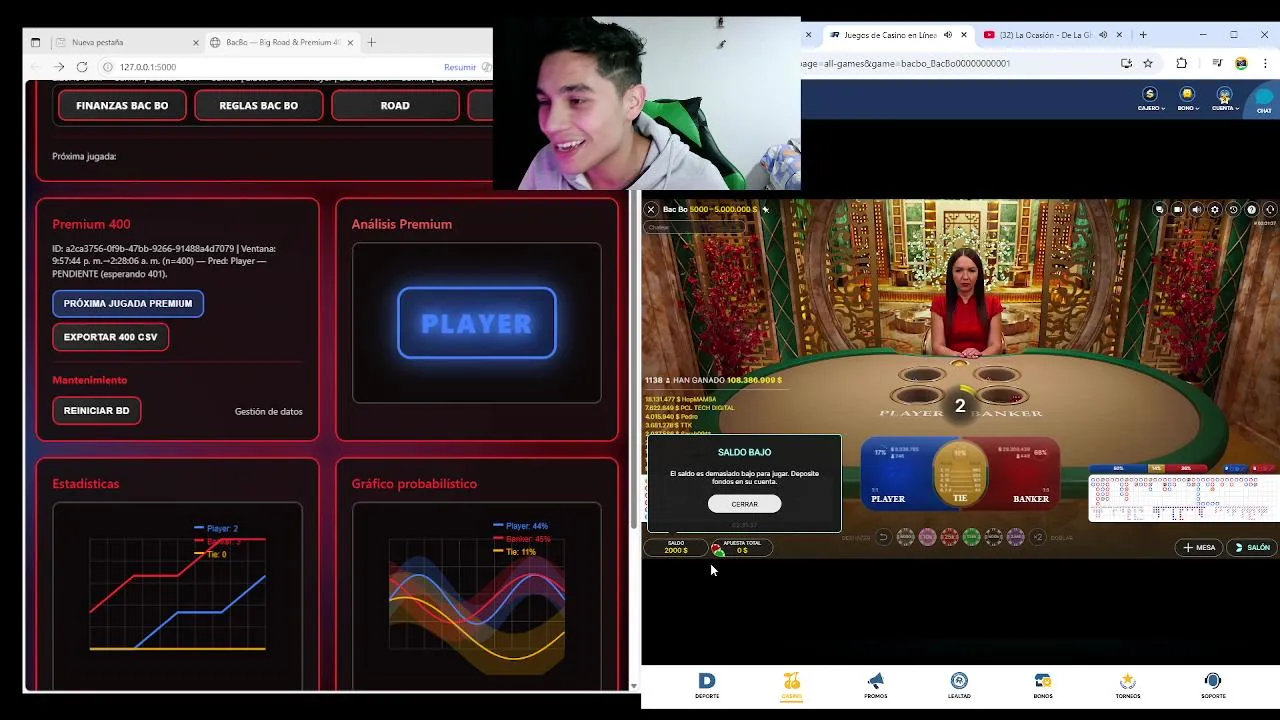Image resolution: width=1280 pixels, height=720 pixels.
Task: Open PROMOS in the bottom navigation
Action: click(x=876, y=685)
